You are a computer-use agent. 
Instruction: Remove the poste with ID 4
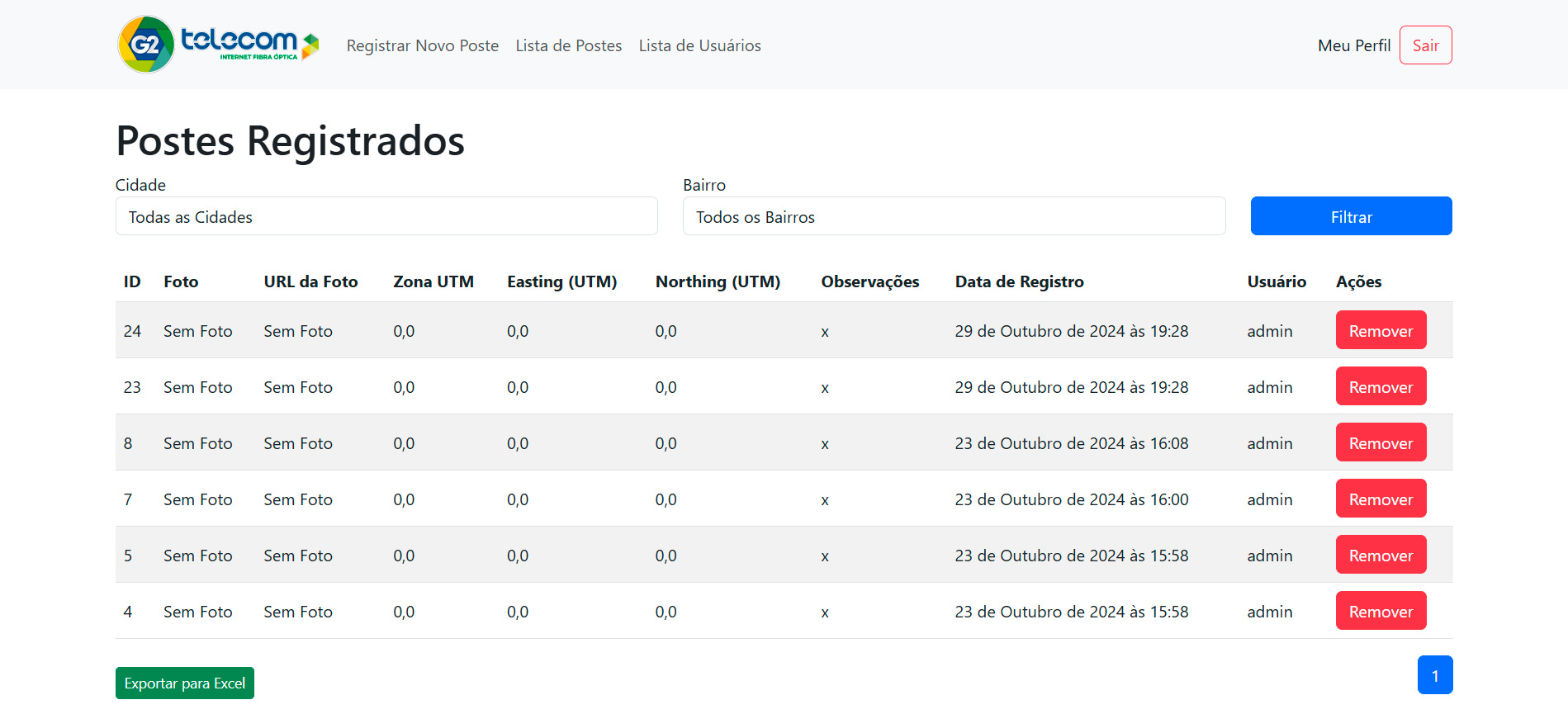pyautogui.click(x=1381, y=611)
